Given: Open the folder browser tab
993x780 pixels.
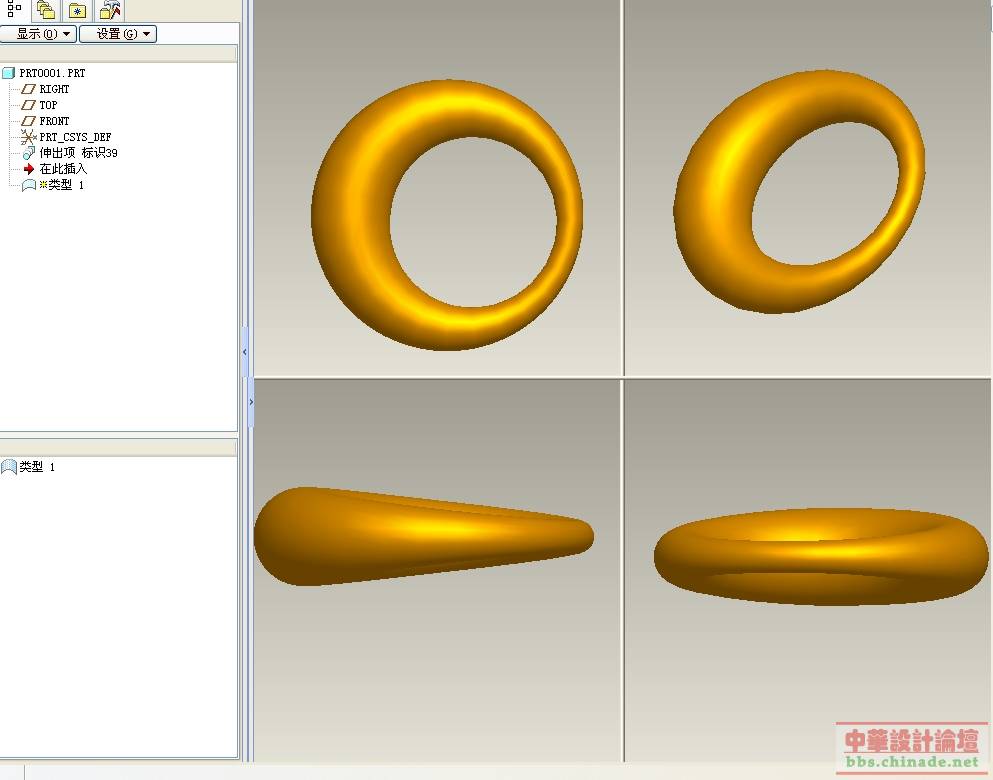Looking at the screenshot, I should click(x=45, y=10).
